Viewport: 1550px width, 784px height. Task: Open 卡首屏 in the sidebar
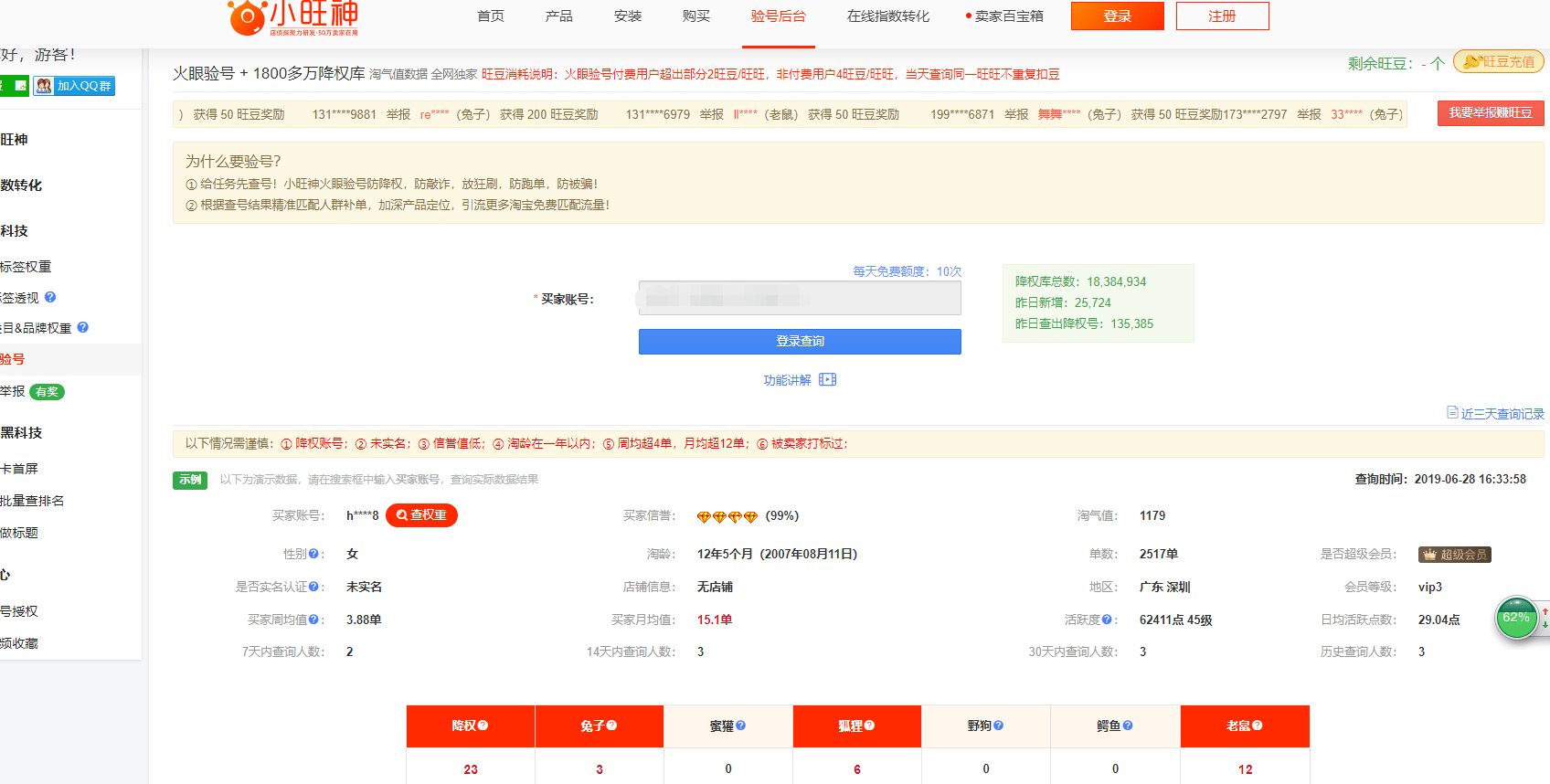point(19,469)
